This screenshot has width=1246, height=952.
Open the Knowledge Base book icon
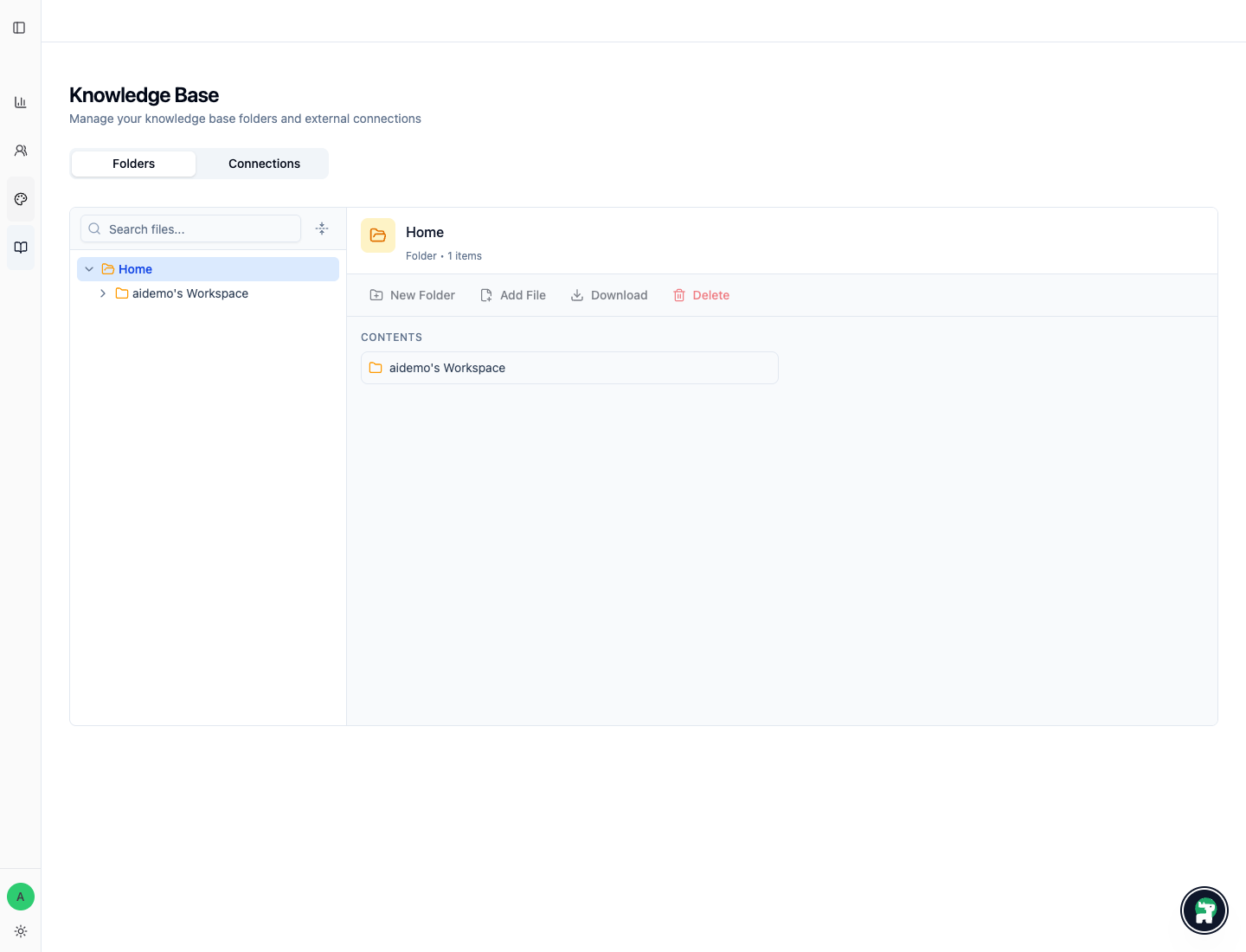20,247
